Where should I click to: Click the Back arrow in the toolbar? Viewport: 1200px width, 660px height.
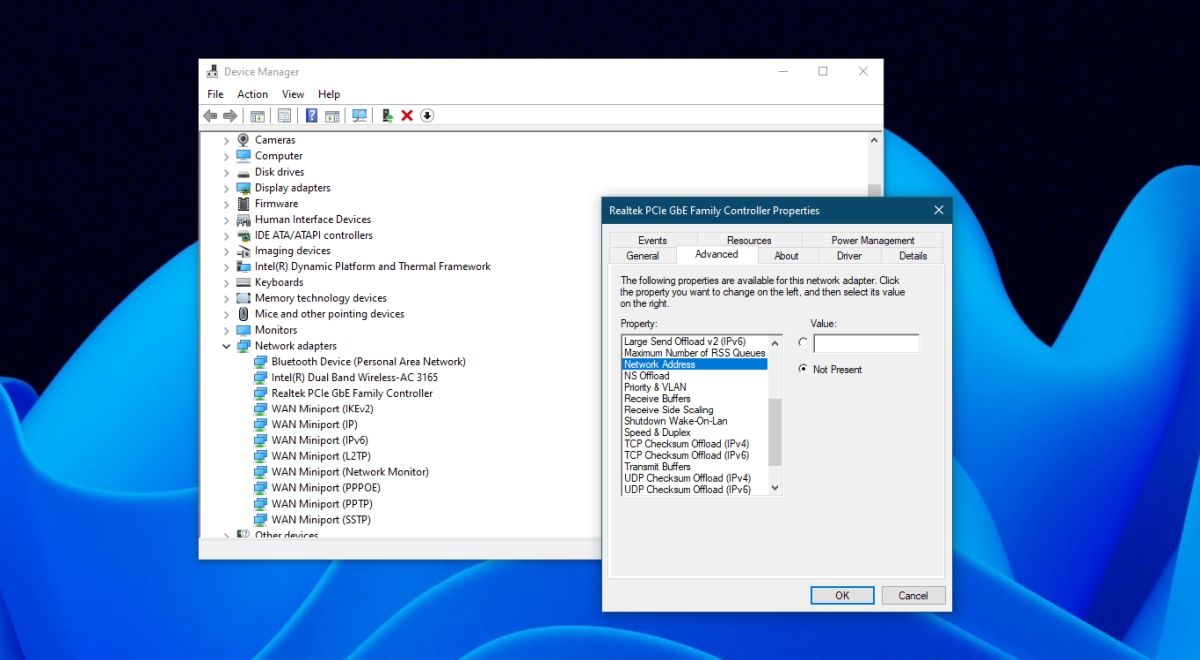(210, 116)
